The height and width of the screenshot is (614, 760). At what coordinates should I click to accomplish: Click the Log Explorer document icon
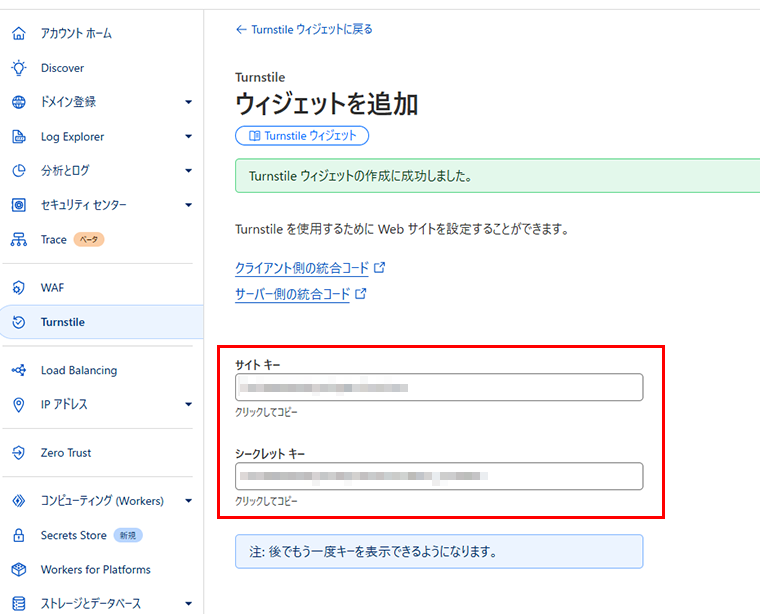[18, 137]
